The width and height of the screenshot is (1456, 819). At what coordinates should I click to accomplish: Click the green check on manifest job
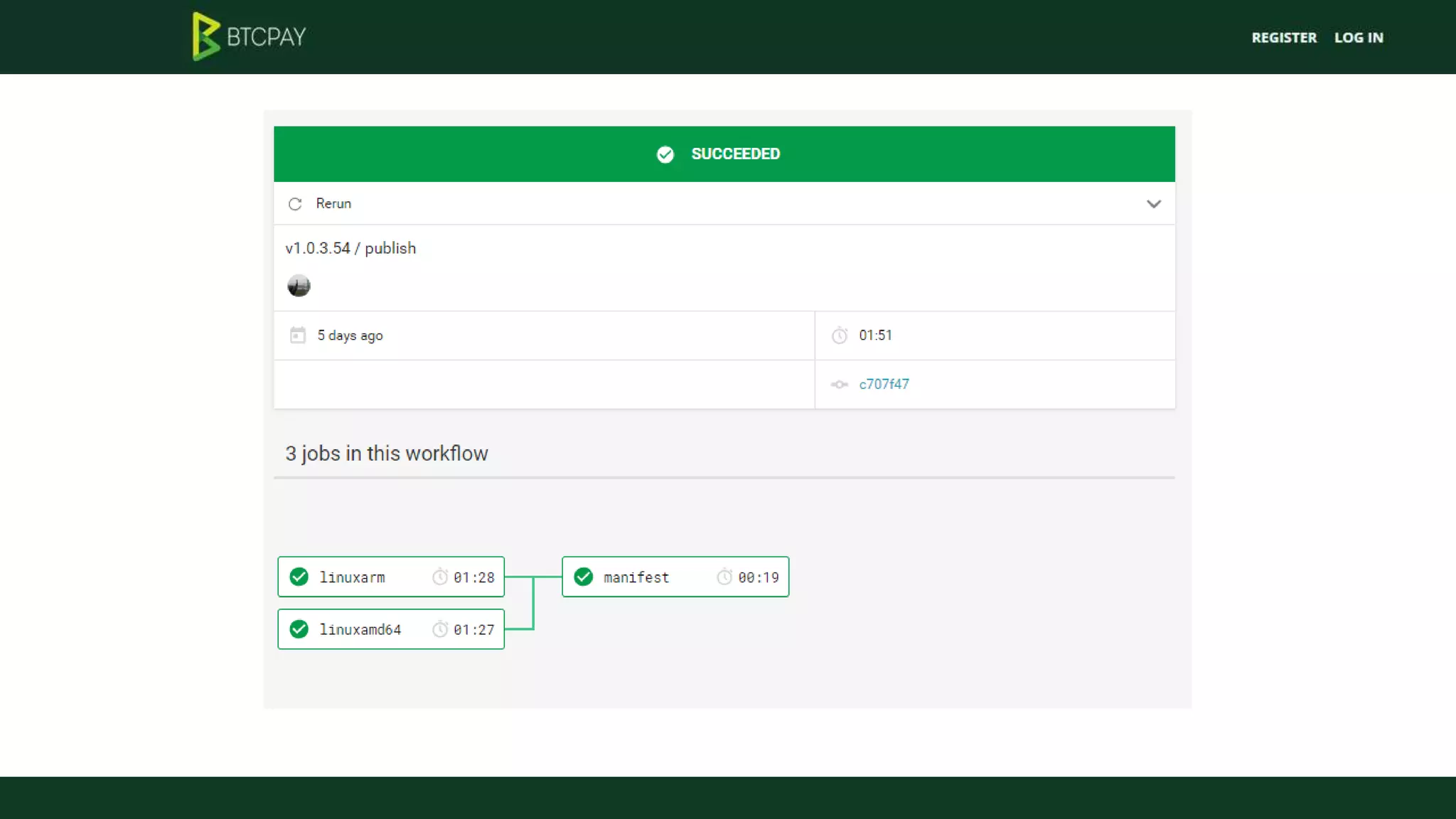point(584,577)
